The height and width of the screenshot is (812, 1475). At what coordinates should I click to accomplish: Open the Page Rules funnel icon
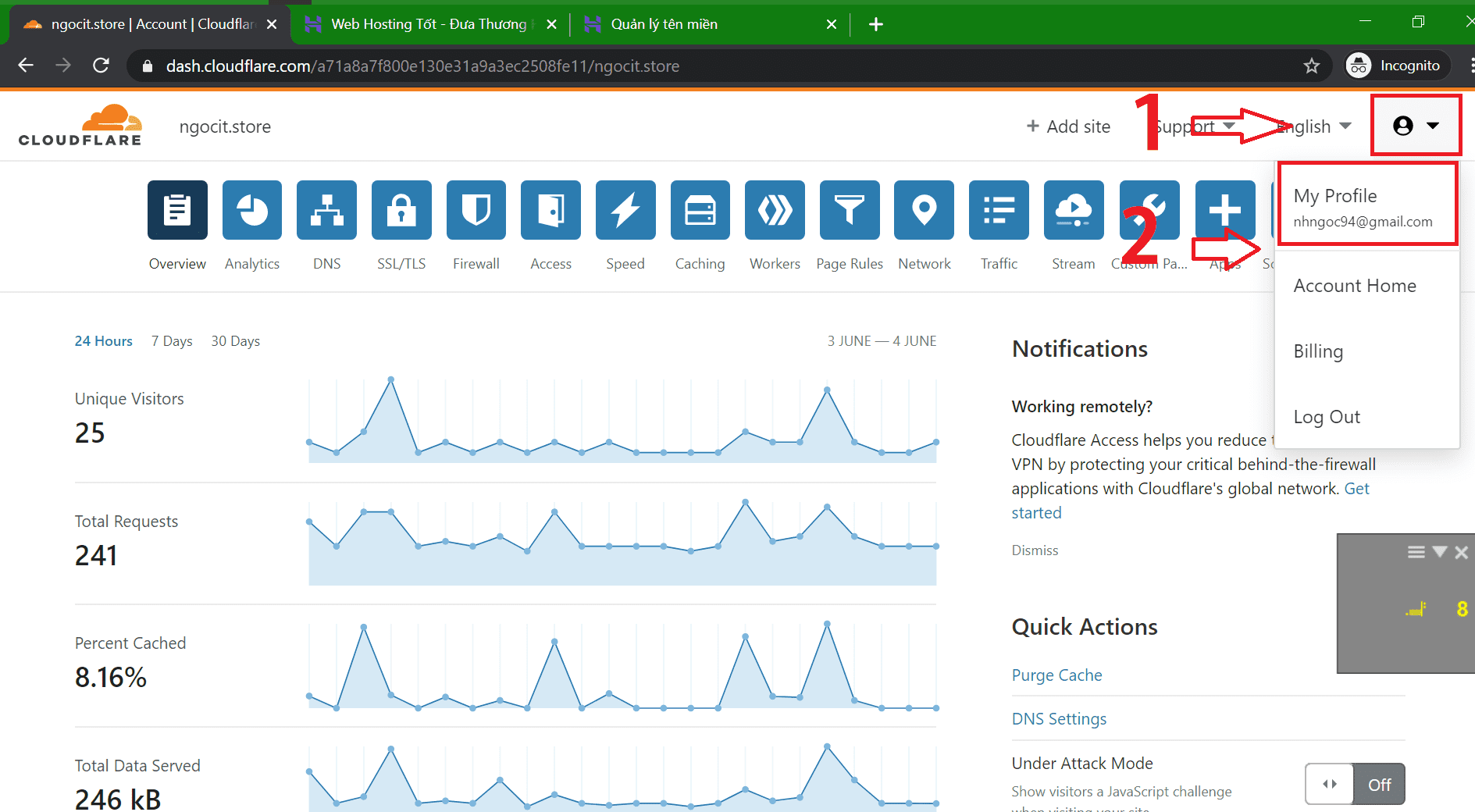tap(849, 210)
